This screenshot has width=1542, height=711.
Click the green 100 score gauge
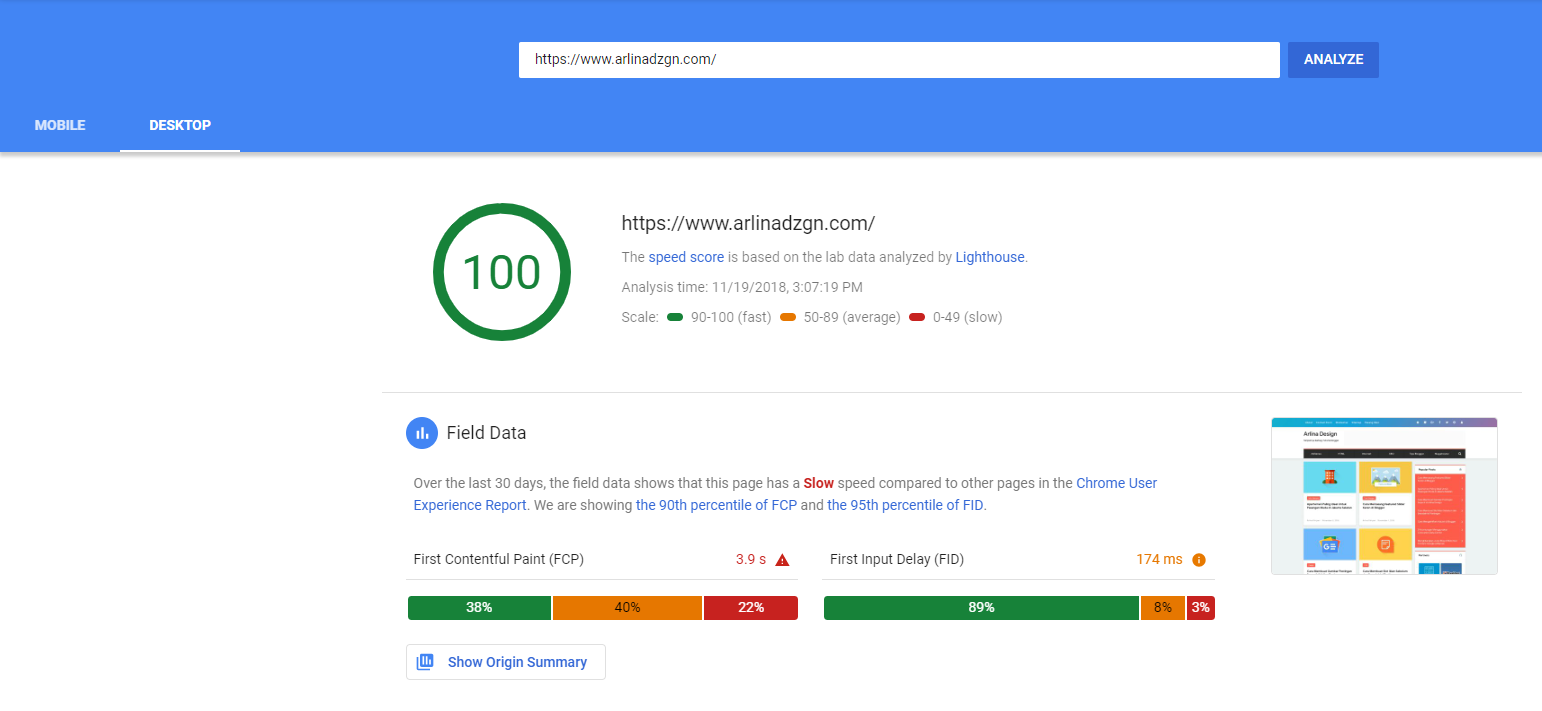[x=501, y=272]
